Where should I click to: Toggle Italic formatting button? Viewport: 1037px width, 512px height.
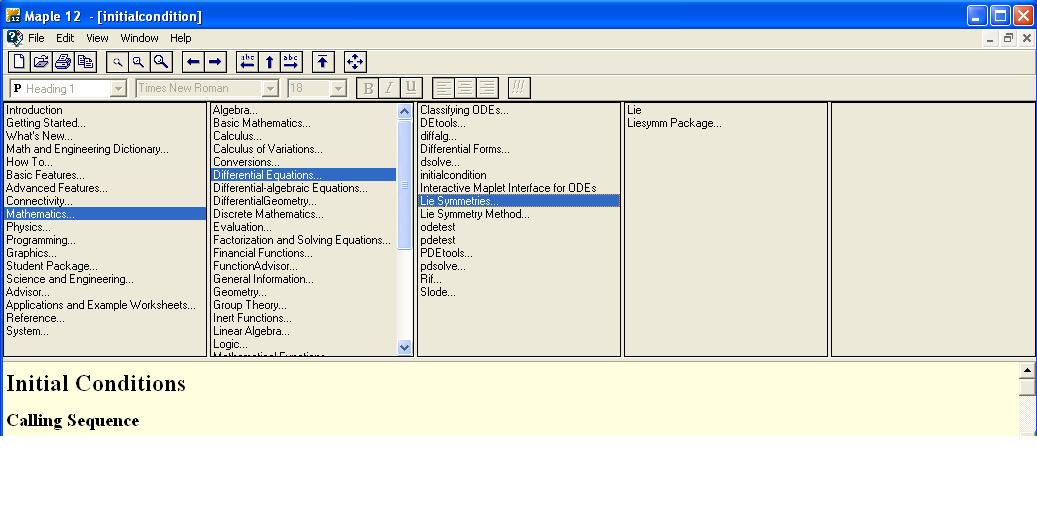pyautogui.click(x=390, y=88)
